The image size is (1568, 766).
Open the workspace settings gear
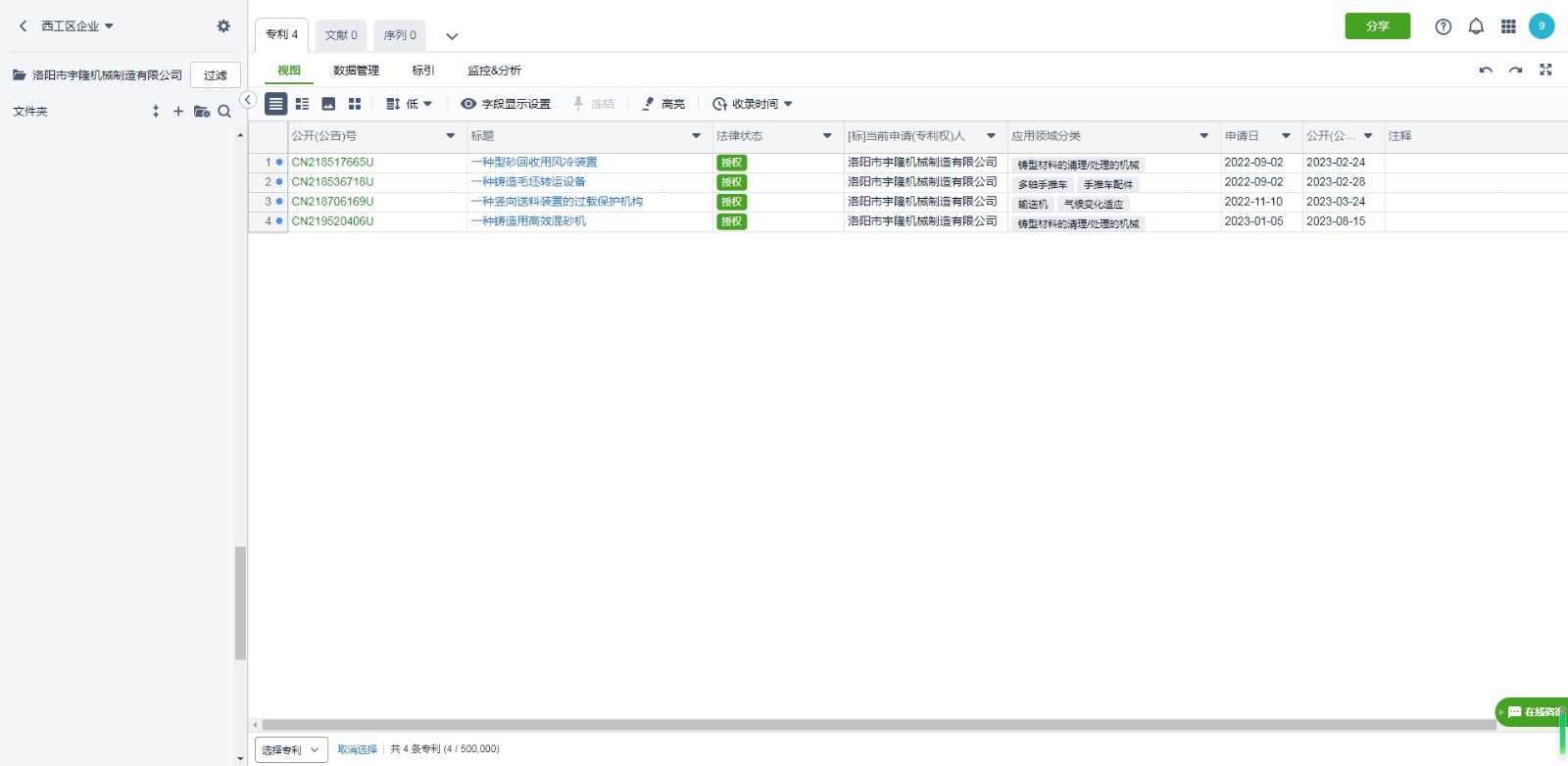click(223, 26)
